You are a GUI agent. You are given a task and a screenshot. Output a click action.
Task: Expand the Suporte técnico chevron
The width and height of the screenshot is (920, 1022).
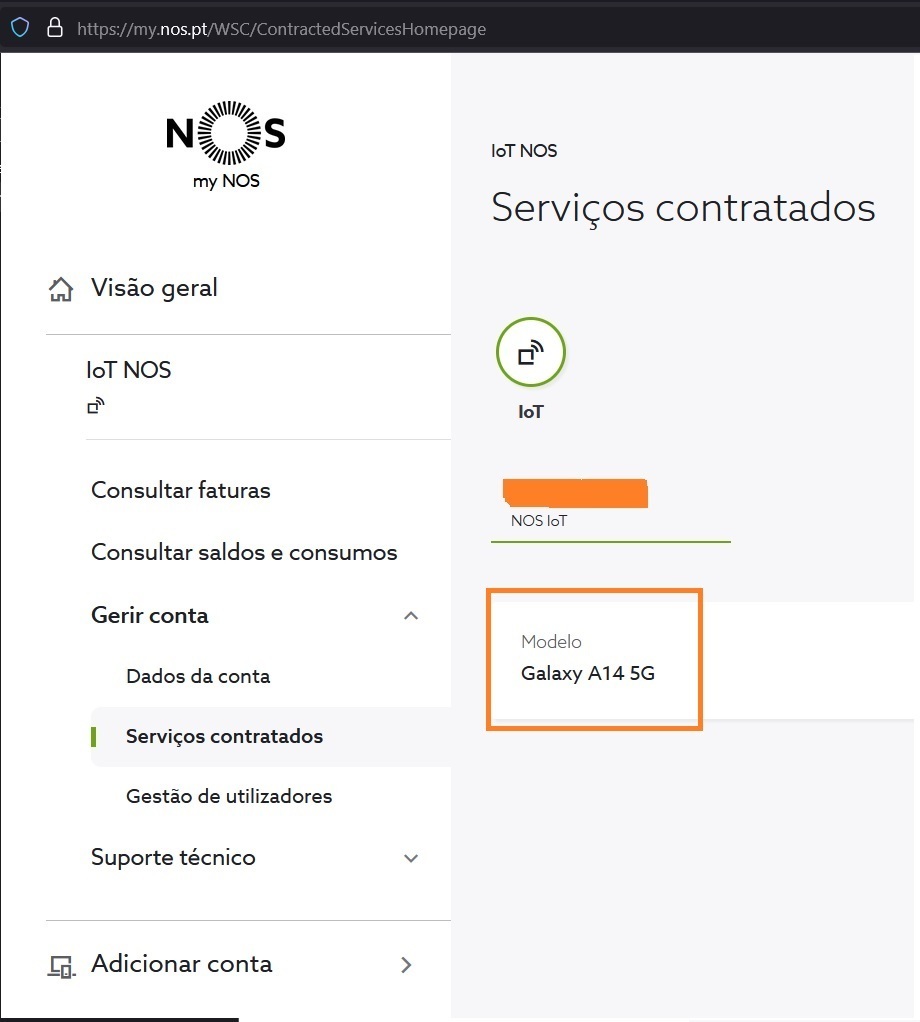[411, 858]
